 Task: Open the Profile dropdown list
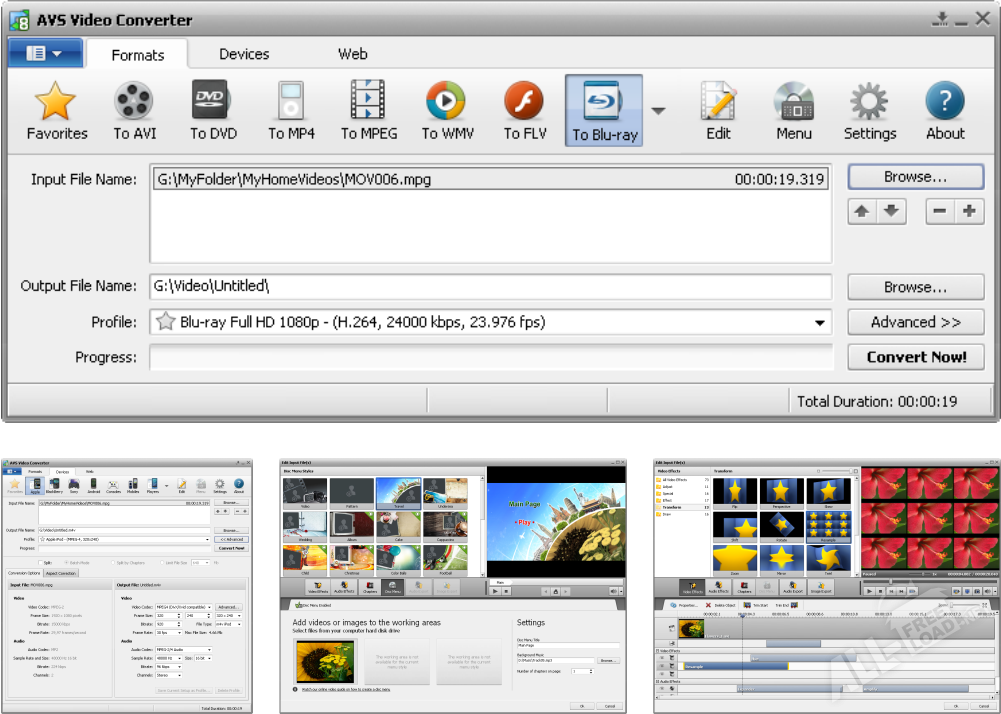tap(821, 323)
